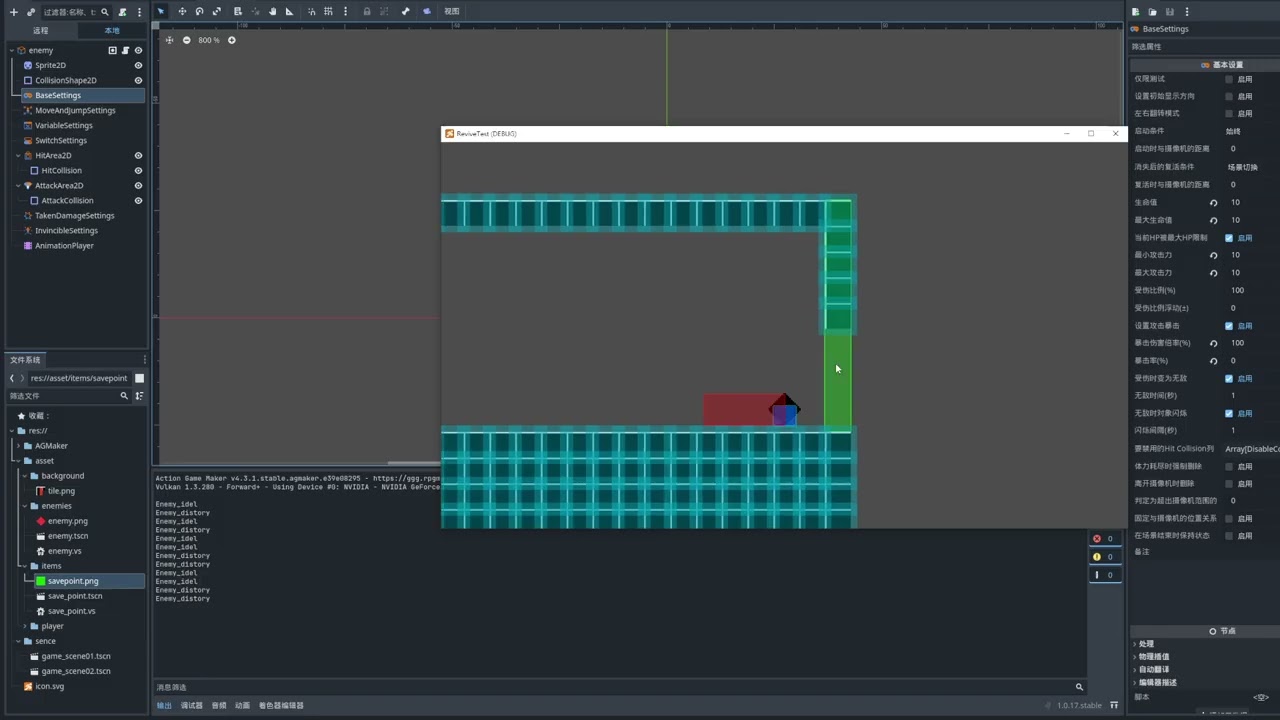Select save_point.tscn in file system
The height and width of the screenshot is (720, 1280).
pos(75,596)
